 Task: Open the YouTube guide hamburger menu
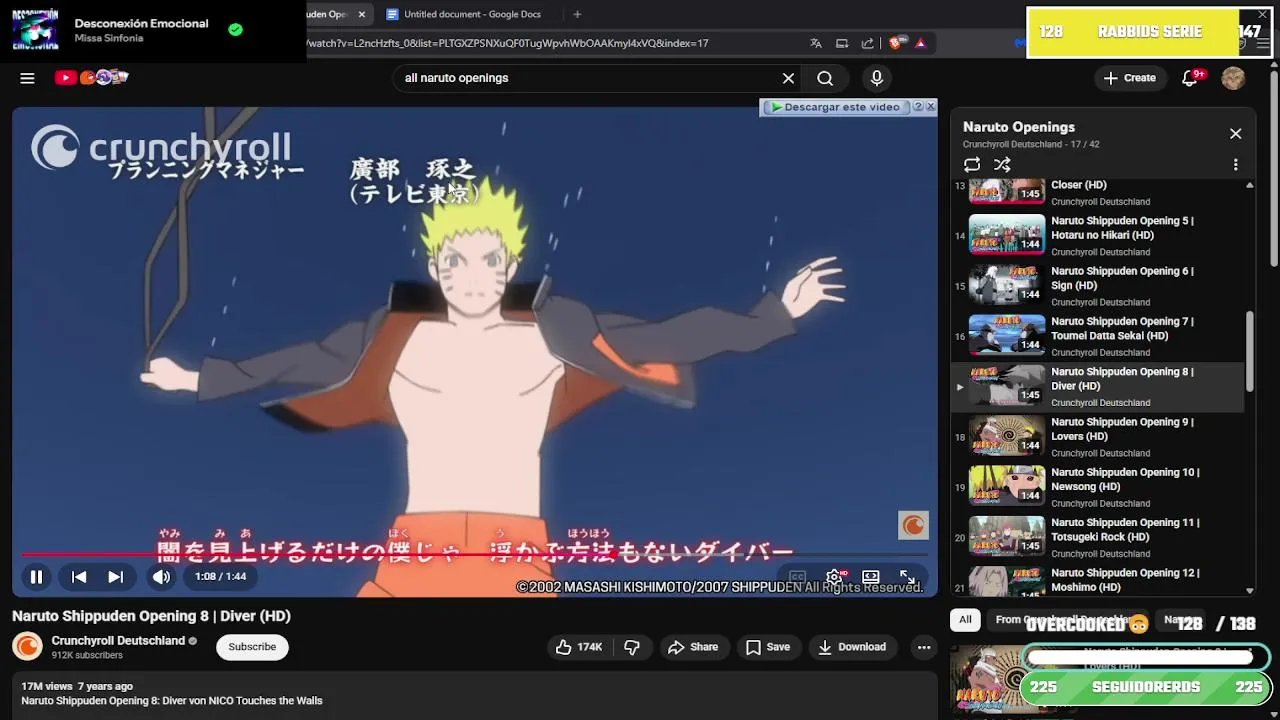pyautogui.click(x=27, y=78)
